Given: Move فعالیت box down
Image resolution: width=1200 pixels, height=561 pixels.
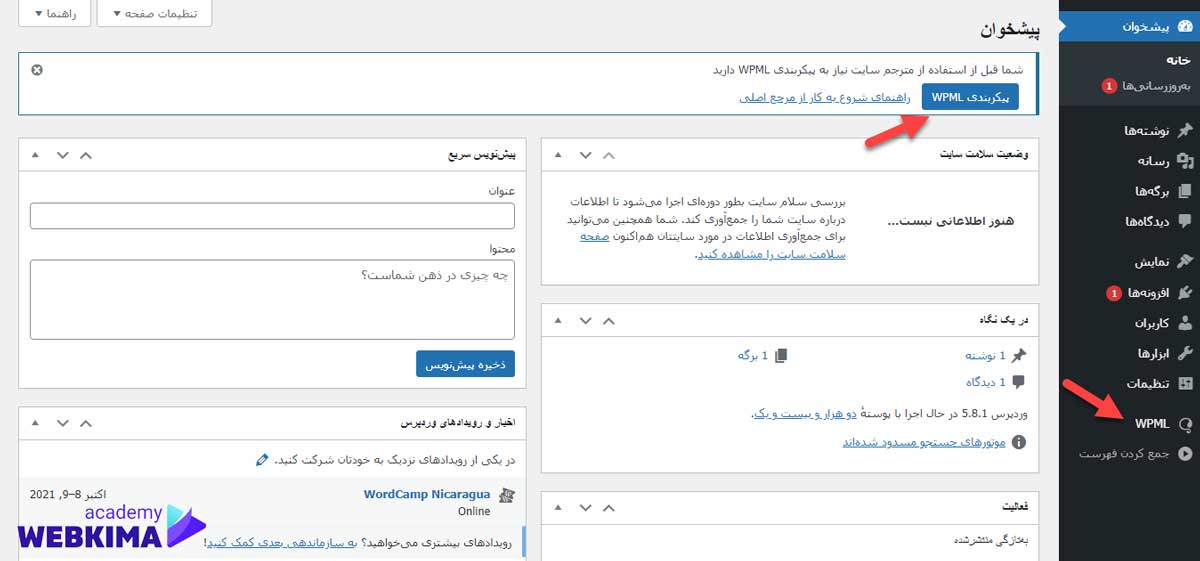Looking at the screenshot, I should pos(586,506).
